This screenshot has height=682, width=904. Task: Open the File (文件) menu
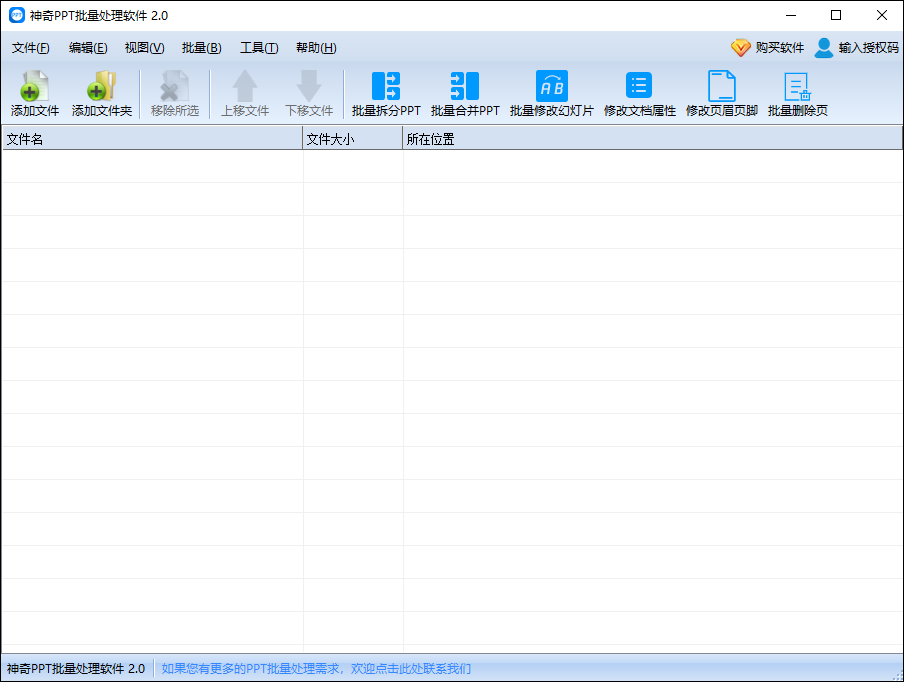31,48
